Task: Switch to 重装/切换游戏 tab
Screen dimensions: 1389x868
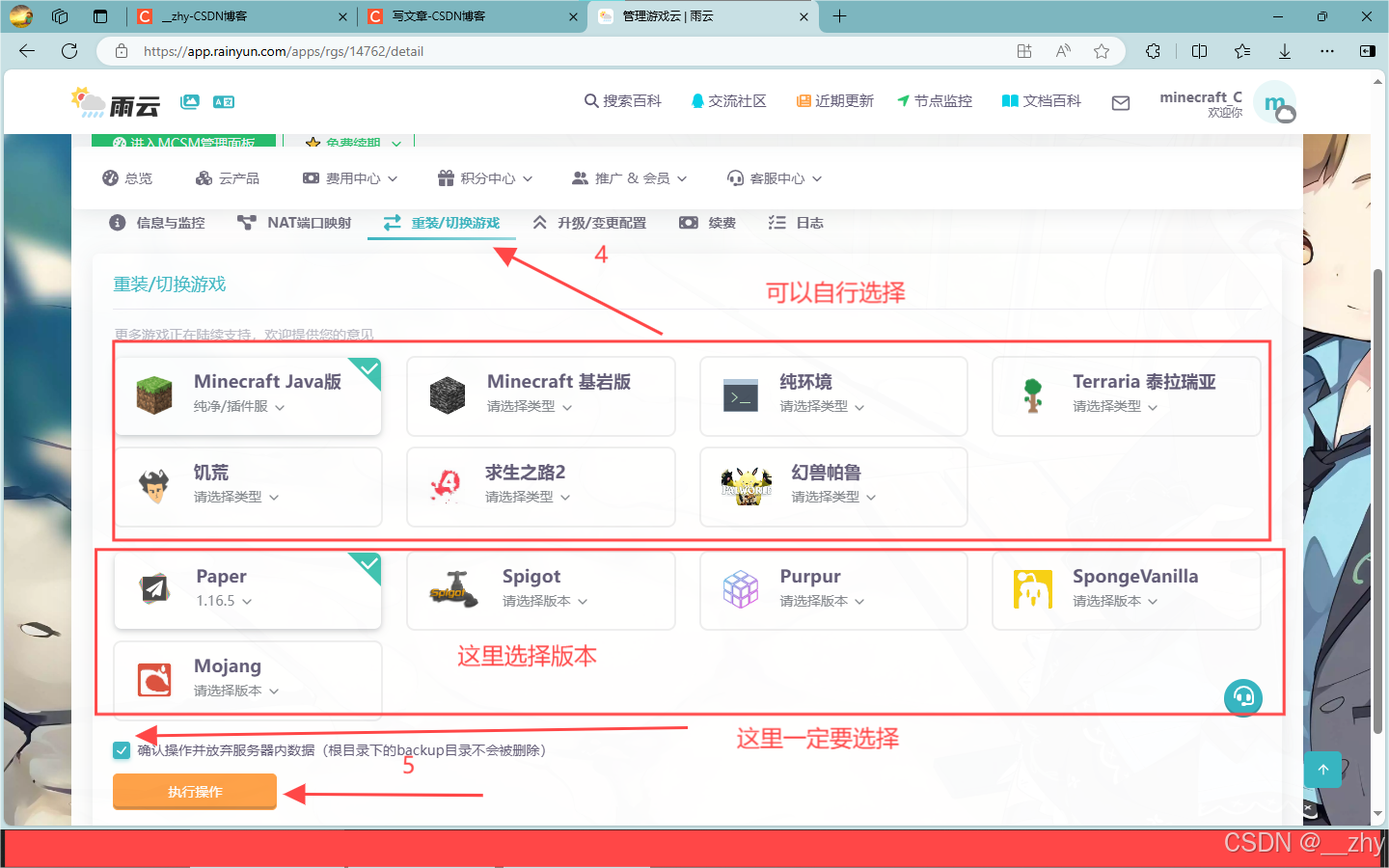Action: click(x=442, y=223)
